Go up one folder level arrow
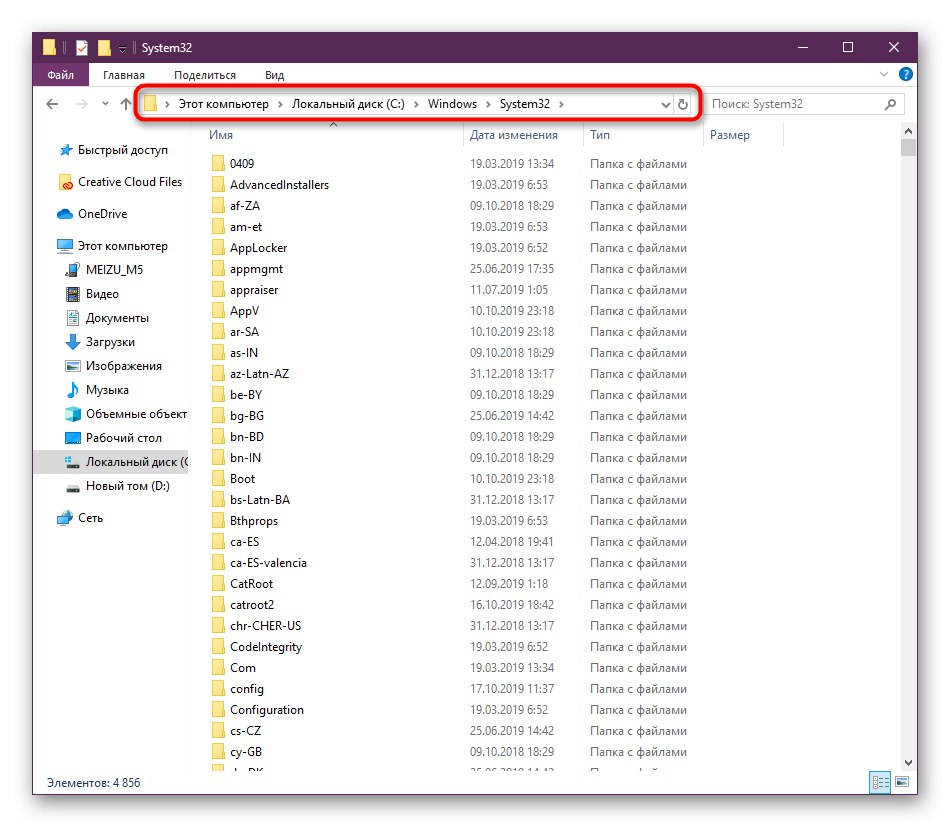 click(x=125, y=104)
